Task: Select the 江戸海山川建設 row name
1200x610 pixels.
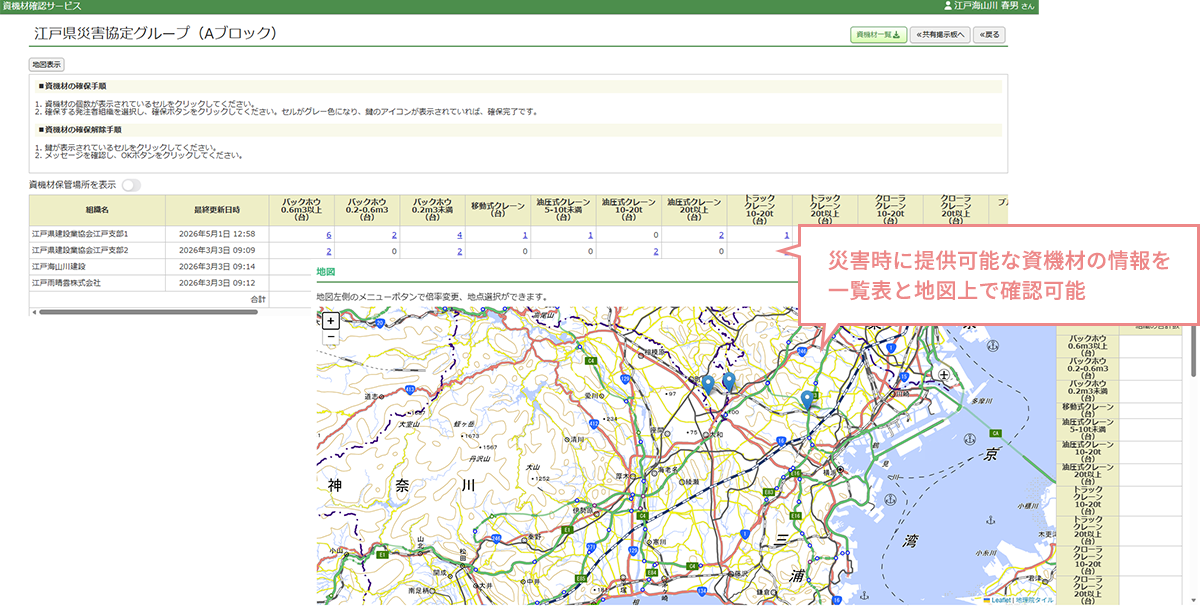Action: point(58,267)
